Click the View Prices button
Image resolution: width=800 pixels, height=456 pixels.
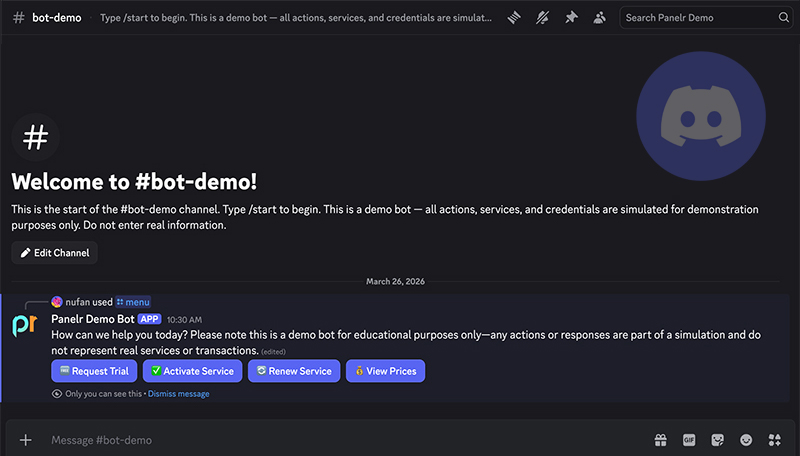coord(386,371)
